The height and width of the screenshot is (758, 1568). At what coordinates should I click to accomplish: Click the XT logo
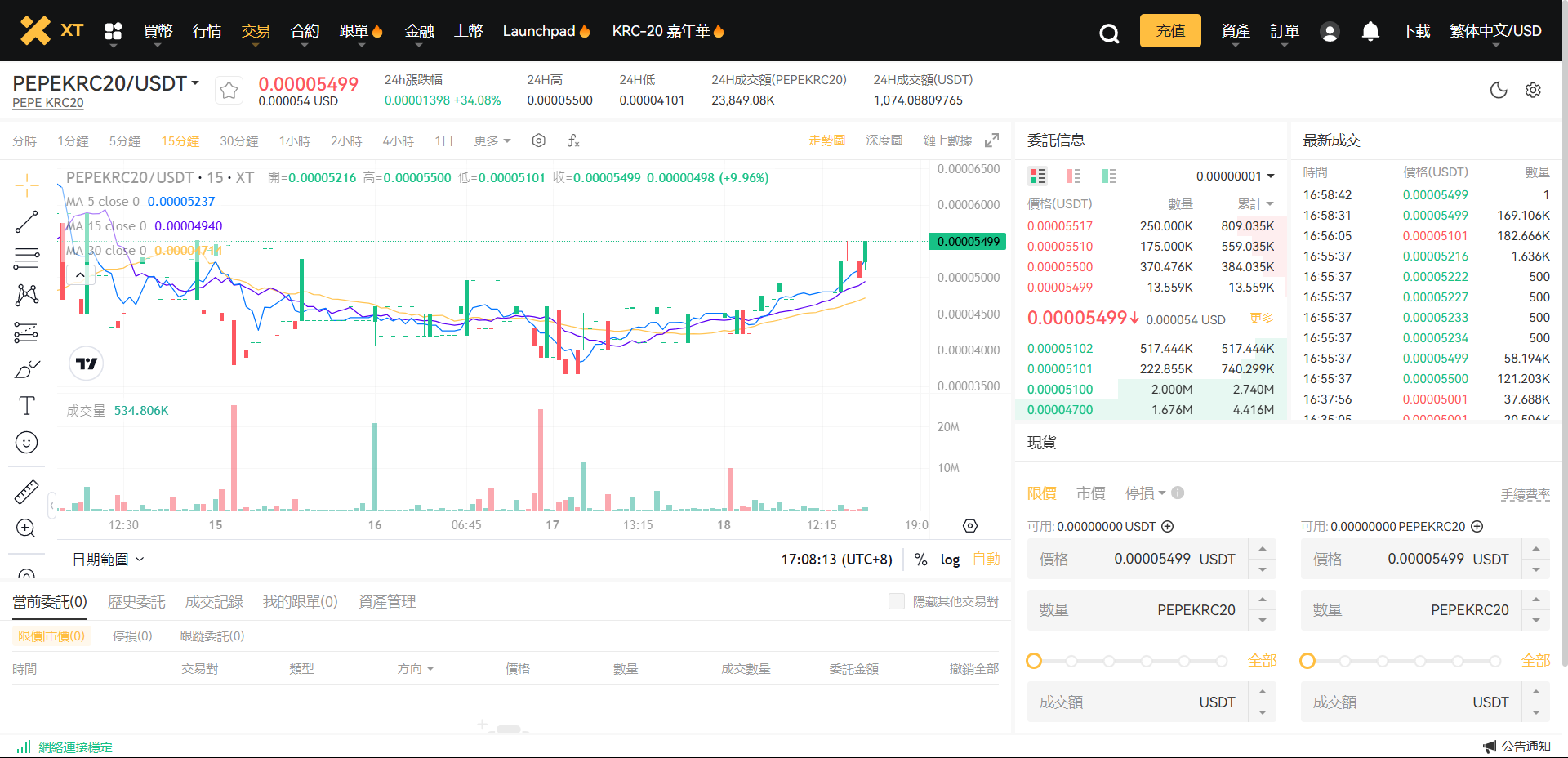coord(51,30)
